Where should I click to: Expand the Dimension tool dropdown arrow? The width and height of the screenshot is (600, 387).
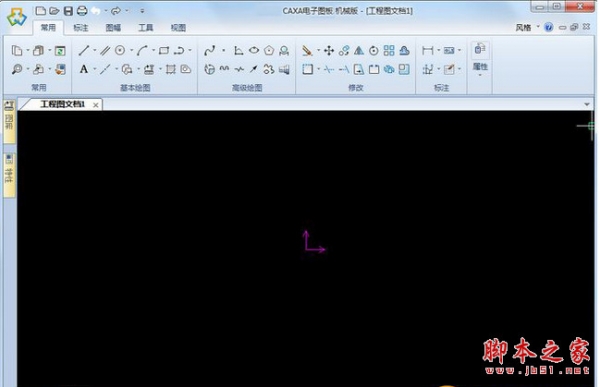(438, 50)
